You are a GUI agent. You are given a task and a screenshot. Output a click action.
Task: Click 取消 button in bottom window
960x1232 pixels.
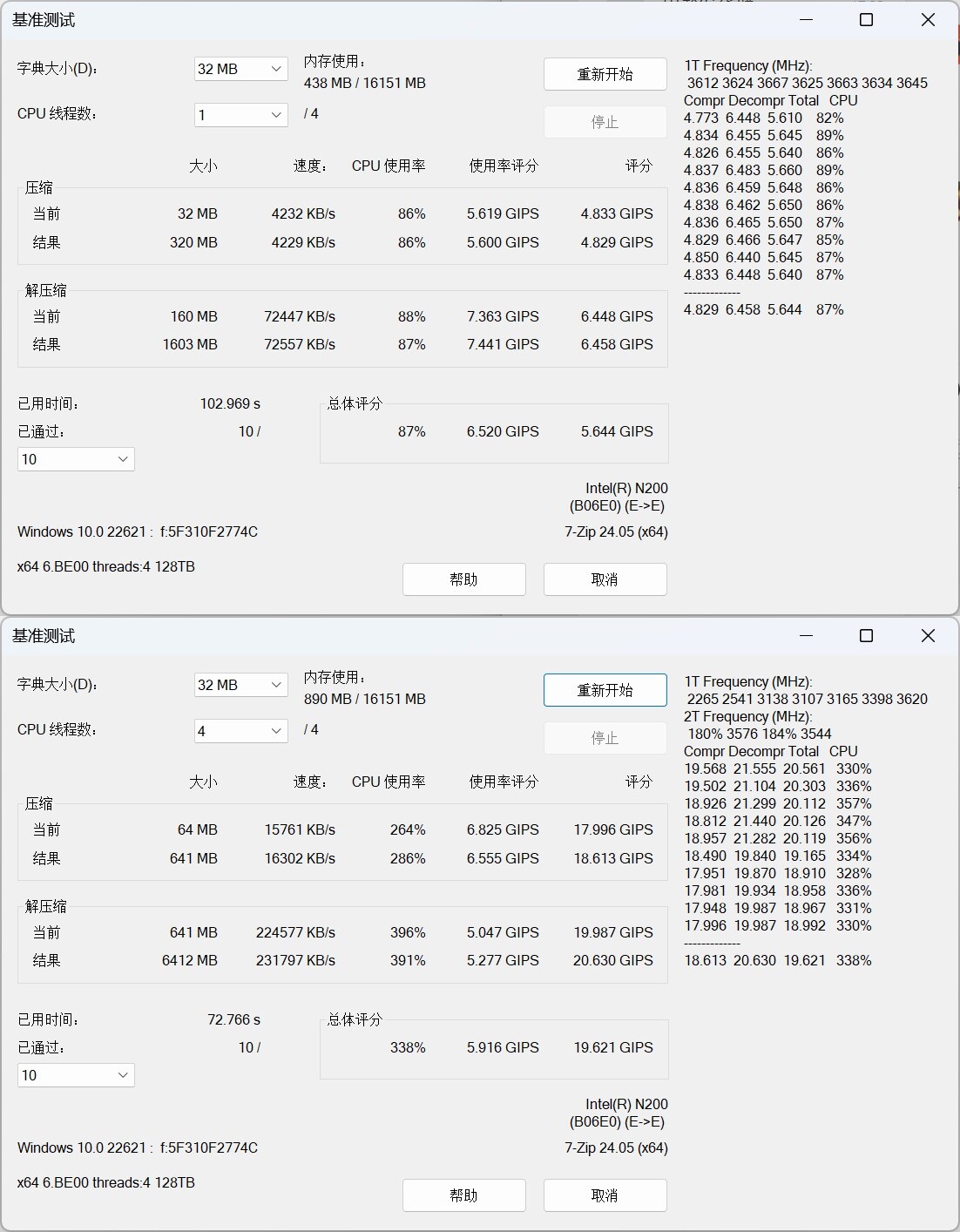[605, 1195]
